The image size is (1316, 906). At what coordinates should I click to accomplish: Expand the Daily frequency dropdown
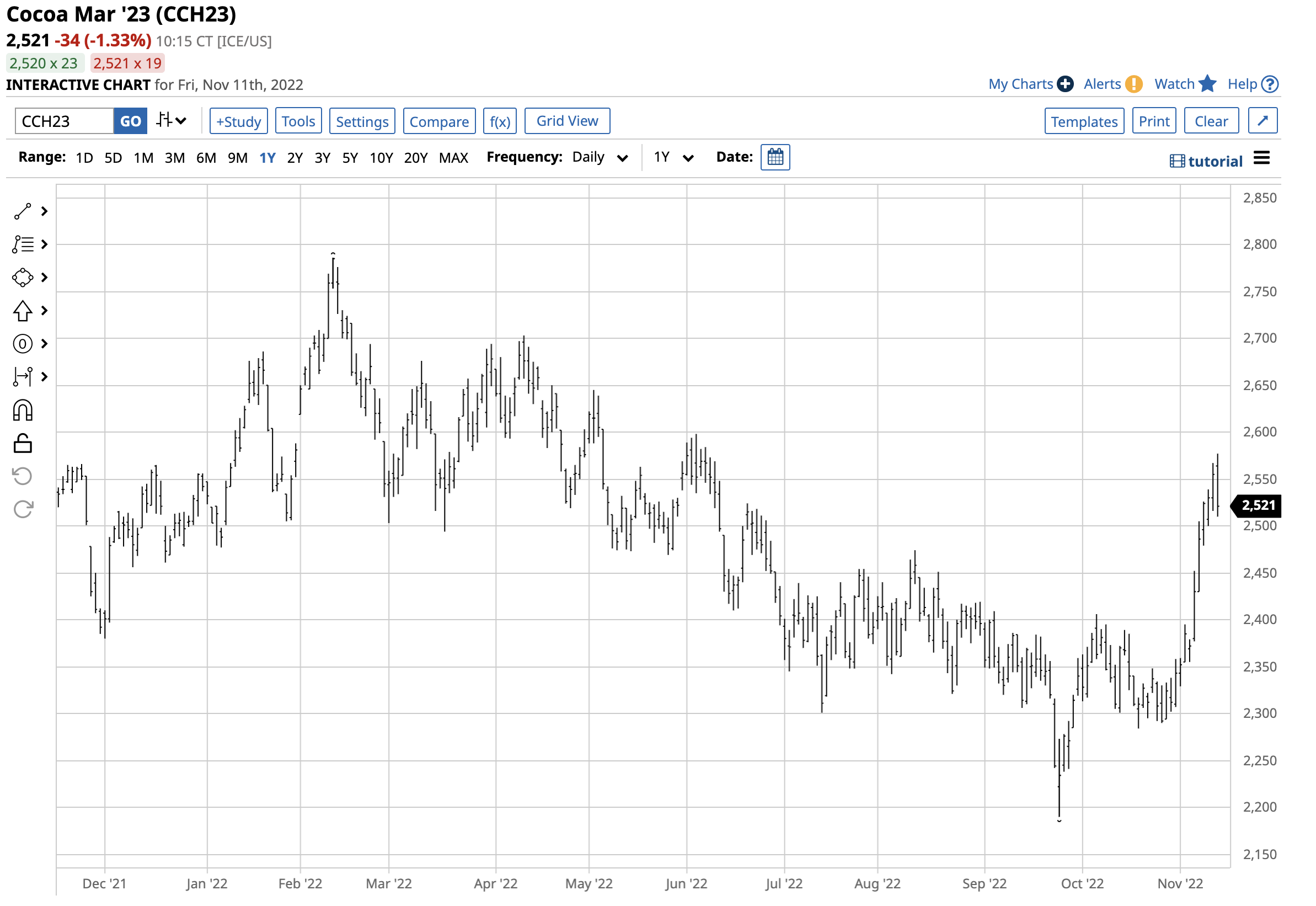pyautogui.click(x=601, y=158)
